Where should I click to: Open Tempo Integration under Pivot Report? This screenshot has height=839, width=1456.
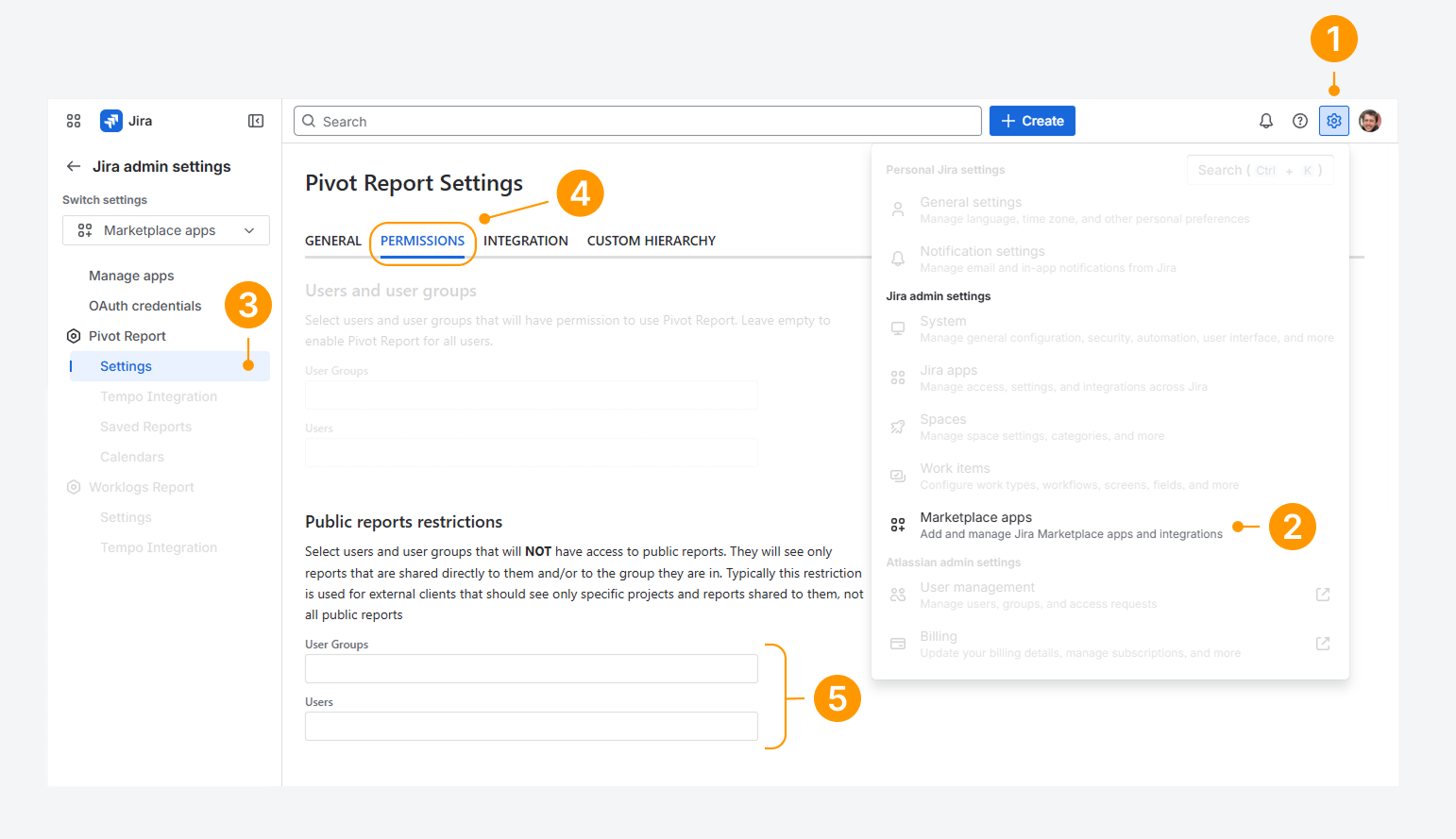point(159,396)
